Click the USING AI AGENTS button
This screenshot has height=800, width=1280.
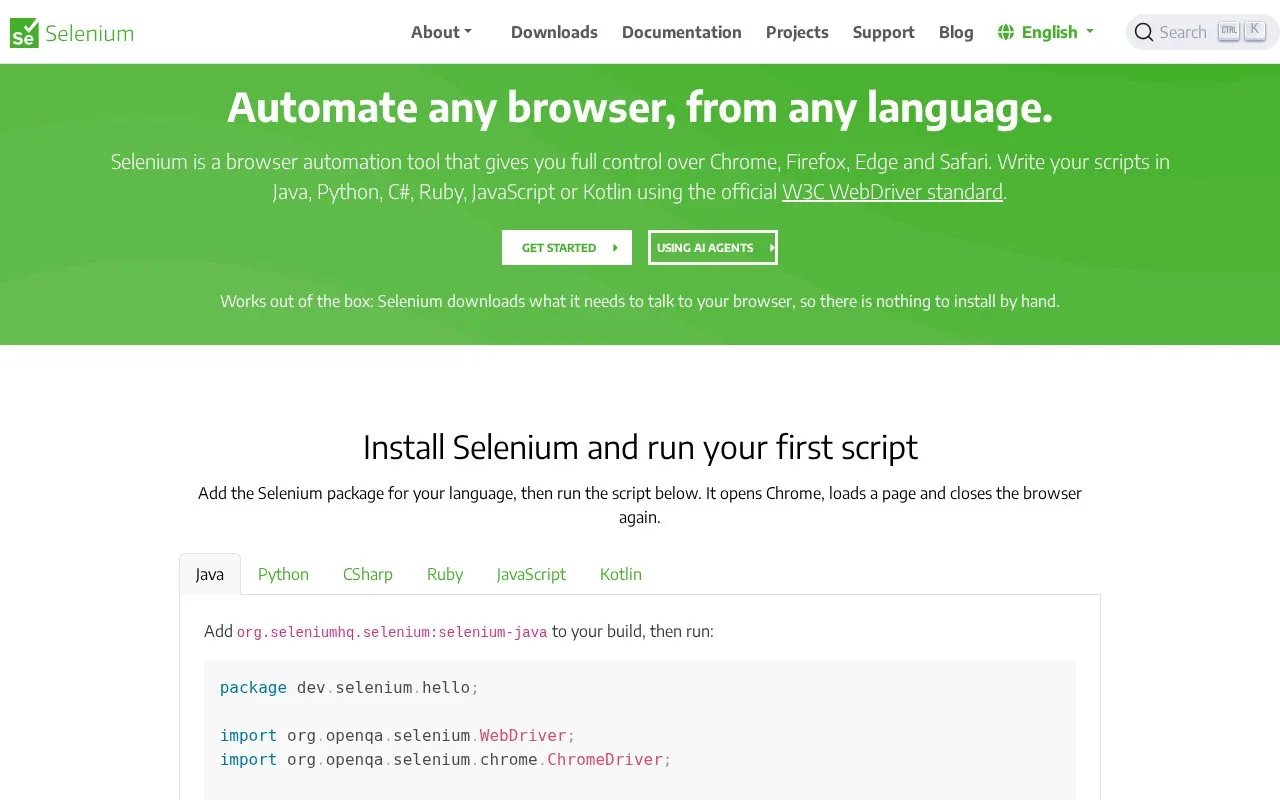tap(713, 248)
